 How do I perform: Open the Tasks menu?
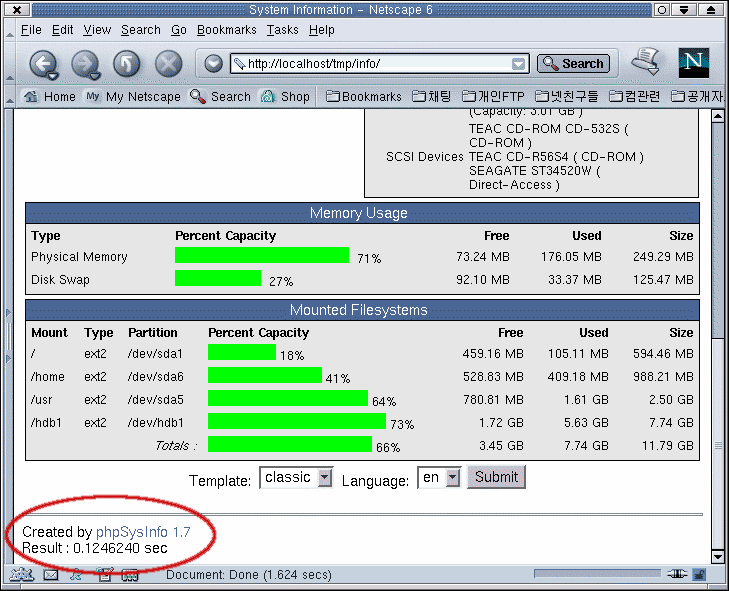click(x=282, y=30)
